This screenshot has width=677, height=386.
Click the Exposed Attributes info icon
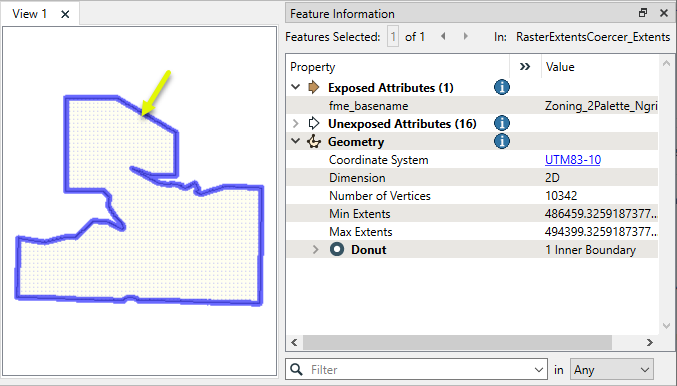502,88
